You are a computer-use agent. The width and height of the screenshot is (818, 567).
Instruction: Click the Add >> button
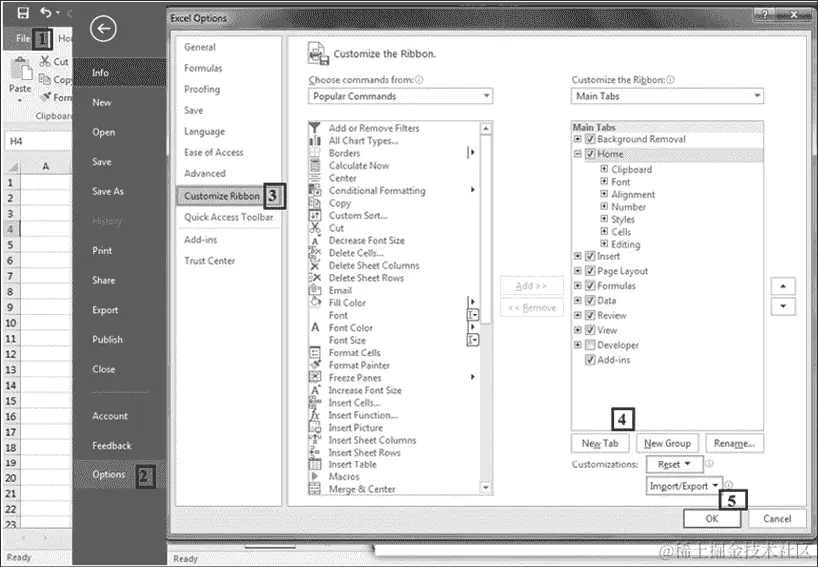531,286
